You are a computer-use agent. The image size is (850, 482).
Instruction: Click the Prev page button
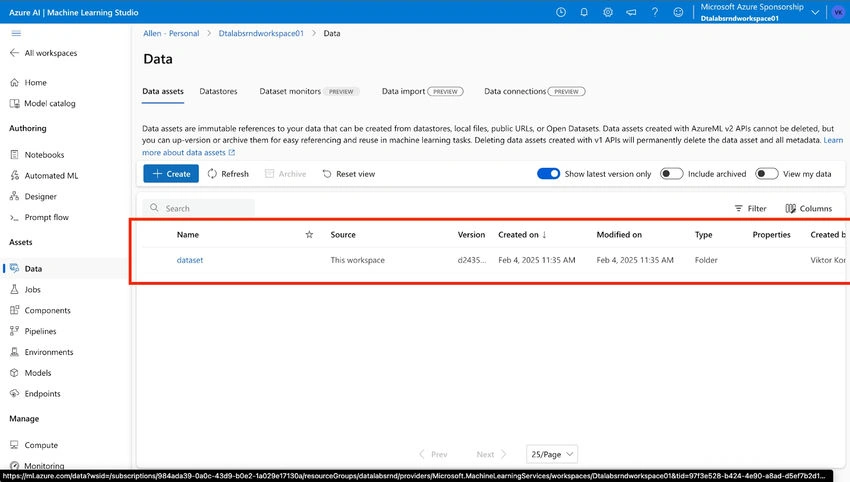point(433,454)
